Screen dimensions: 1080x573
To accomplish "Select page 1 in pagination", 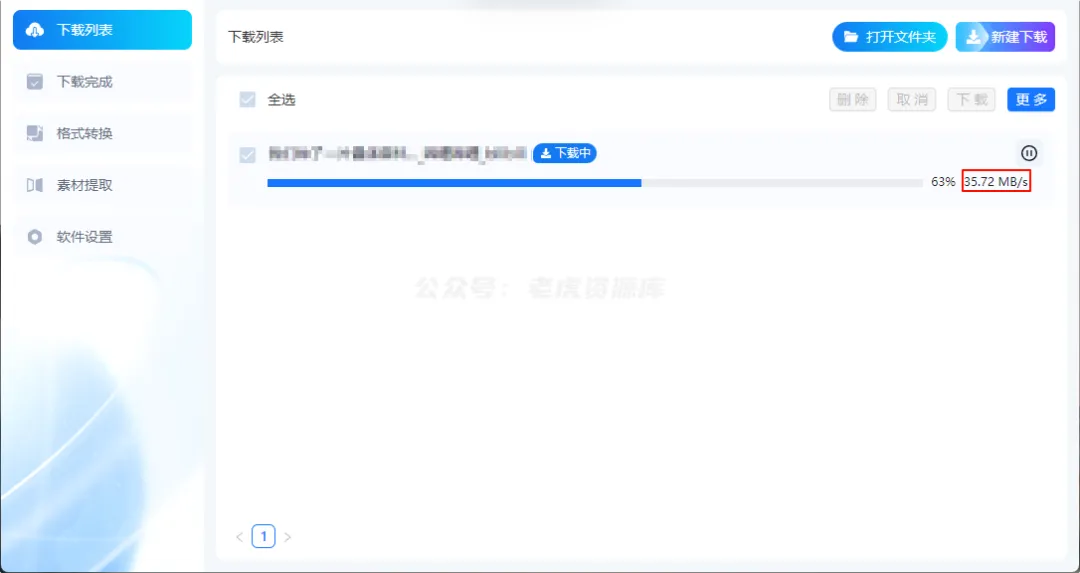I will [x=264, y=536].
